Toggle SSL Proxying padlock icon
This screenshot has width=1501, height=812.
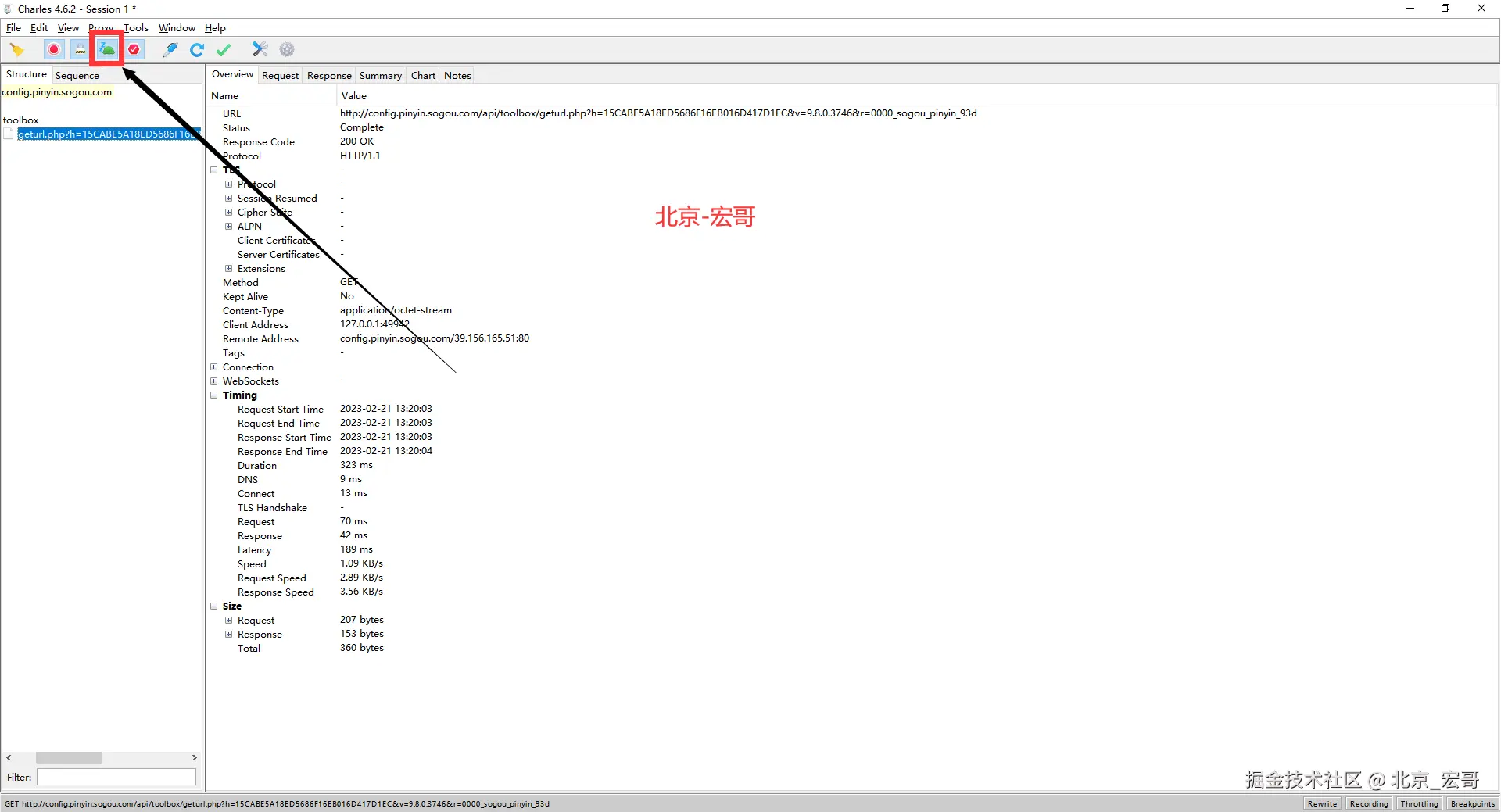[81, 50]
